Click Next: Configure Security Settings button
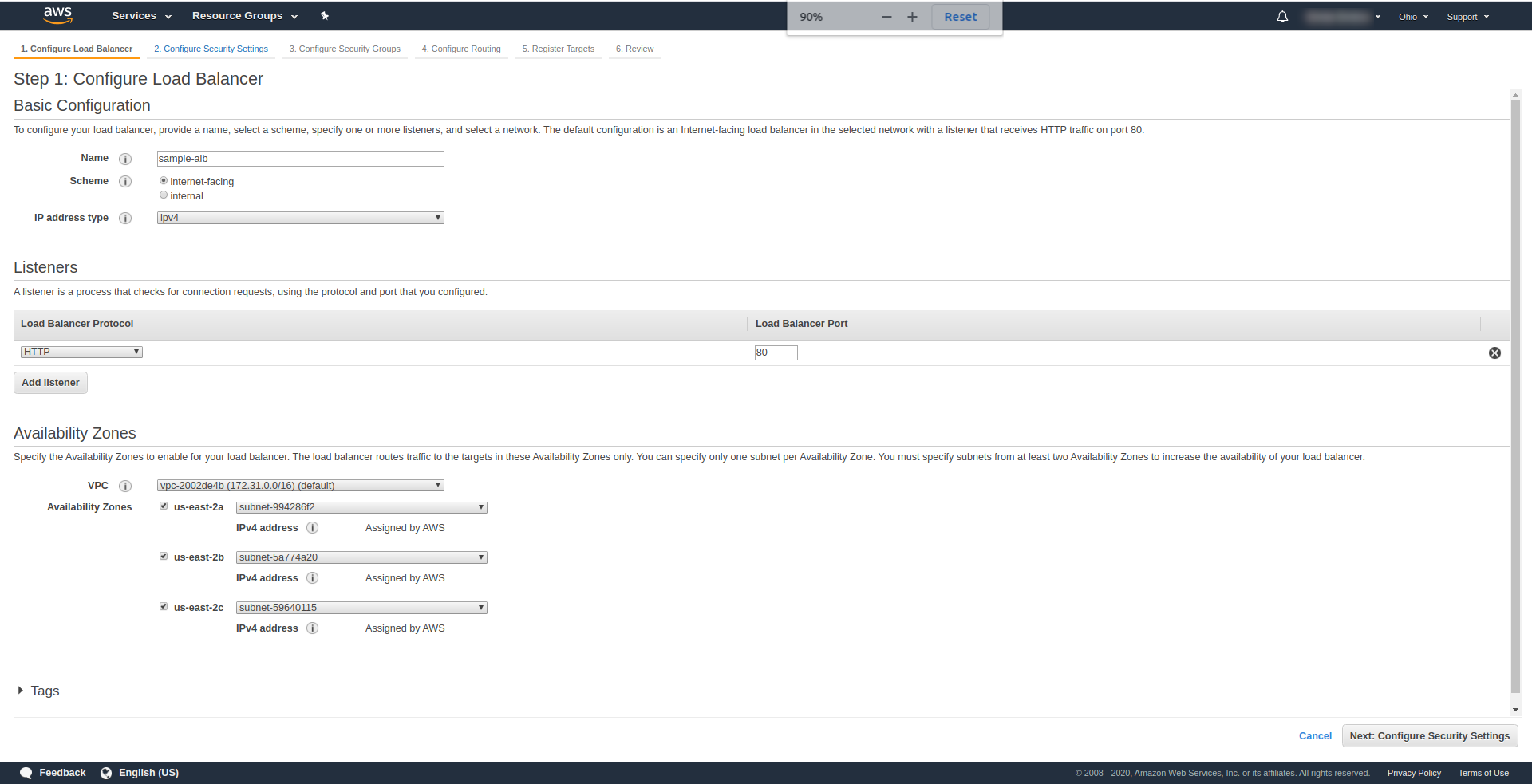Viewport: 1532px width, 784px height. click(x=1430, y=736)
